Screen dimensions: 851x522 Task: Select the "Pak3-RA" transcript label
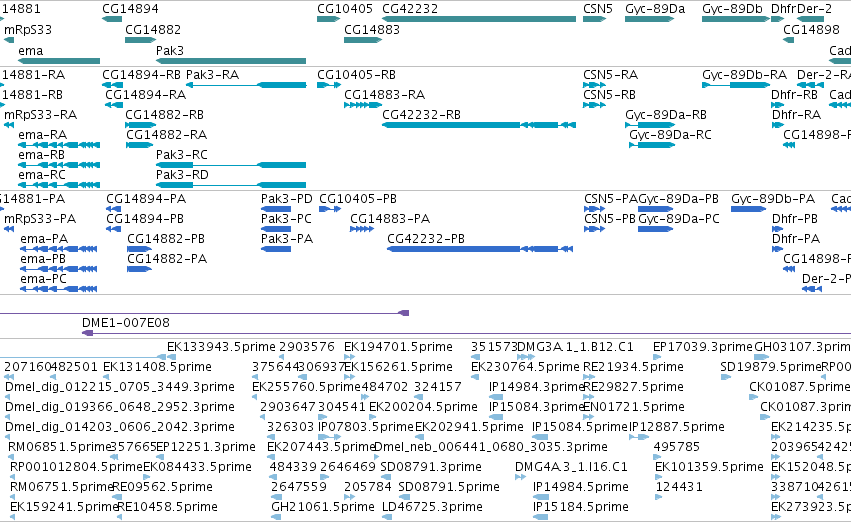pyautogui.click(x=212, y=74)
